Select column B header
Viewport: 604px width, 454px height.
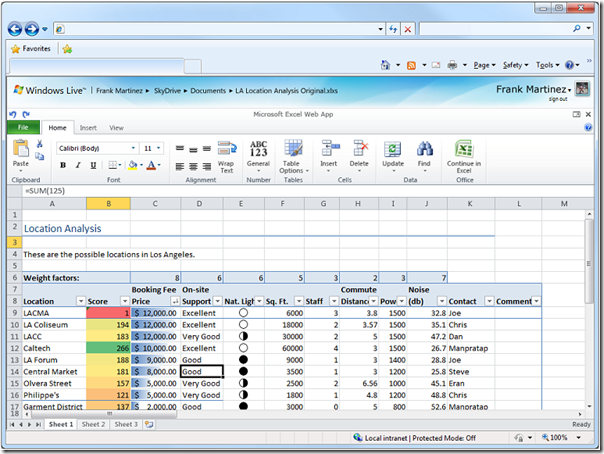pos(108,204)
